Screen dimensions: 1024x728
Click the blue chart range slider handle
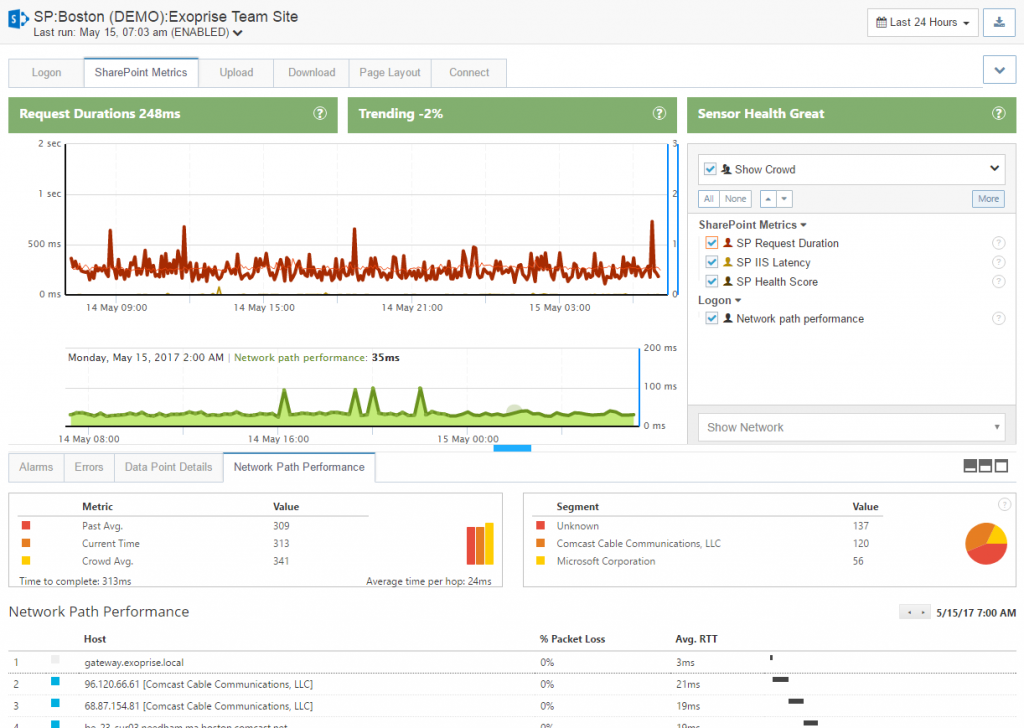(x=512, y=448)
